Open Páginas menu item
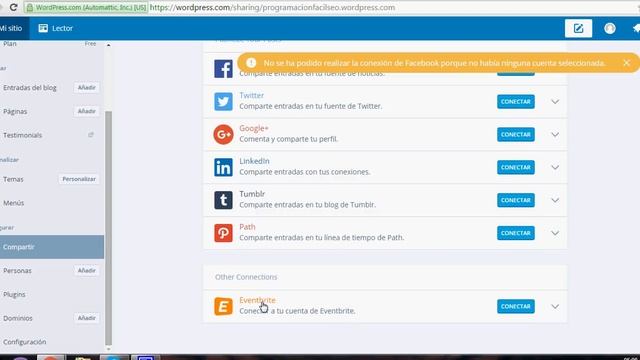 (15, 111)
